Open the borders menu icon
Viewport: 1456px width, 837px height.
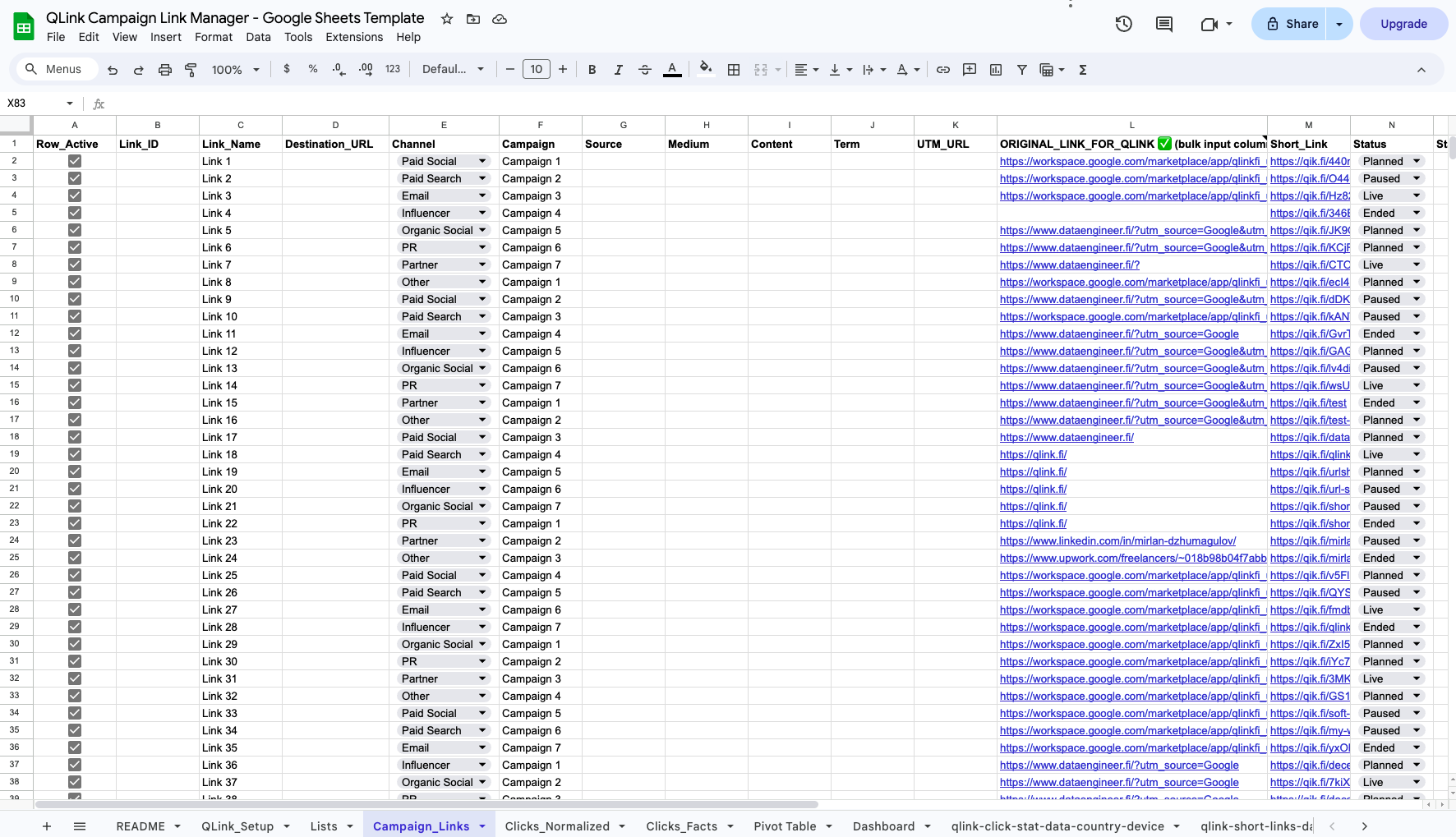click(x=734, y=70)
